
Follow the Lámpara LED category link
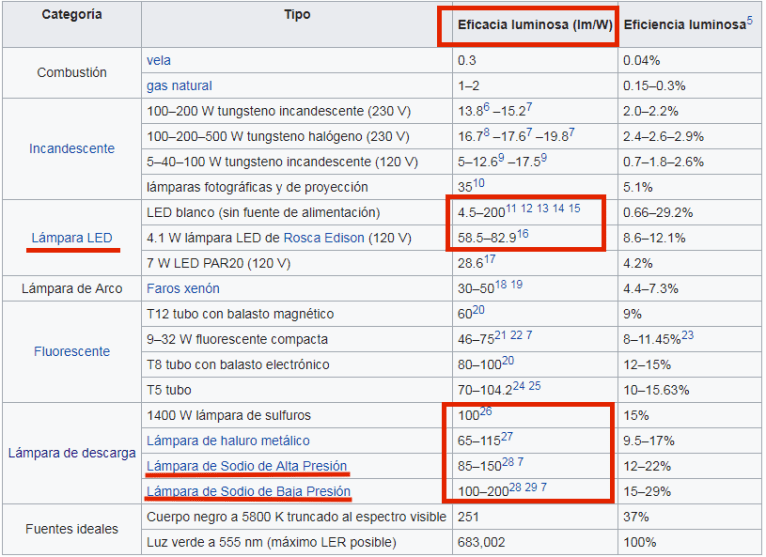[71, 238]
